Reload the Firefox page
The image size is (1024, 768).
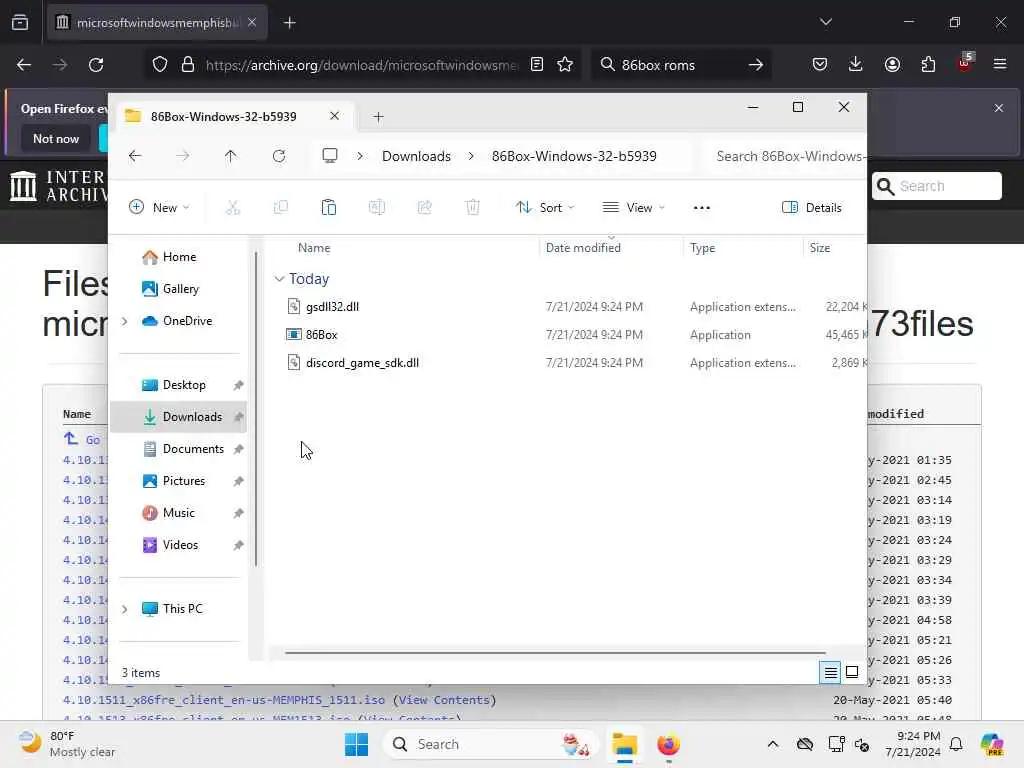click(96, 65)
